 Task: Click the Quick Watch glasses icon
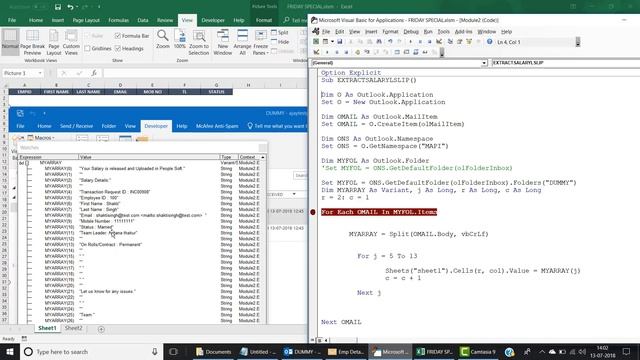(x=425, y=52)
